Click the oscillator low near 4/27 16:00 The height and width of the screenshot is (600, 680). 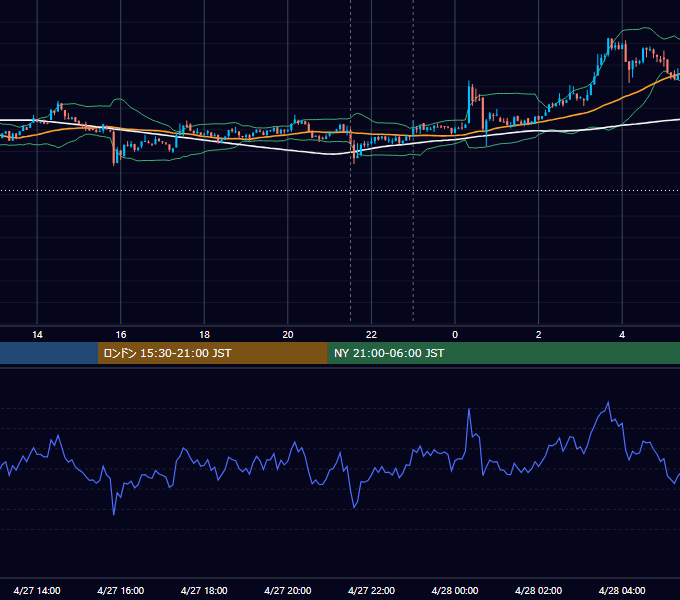tap(114, 514)
